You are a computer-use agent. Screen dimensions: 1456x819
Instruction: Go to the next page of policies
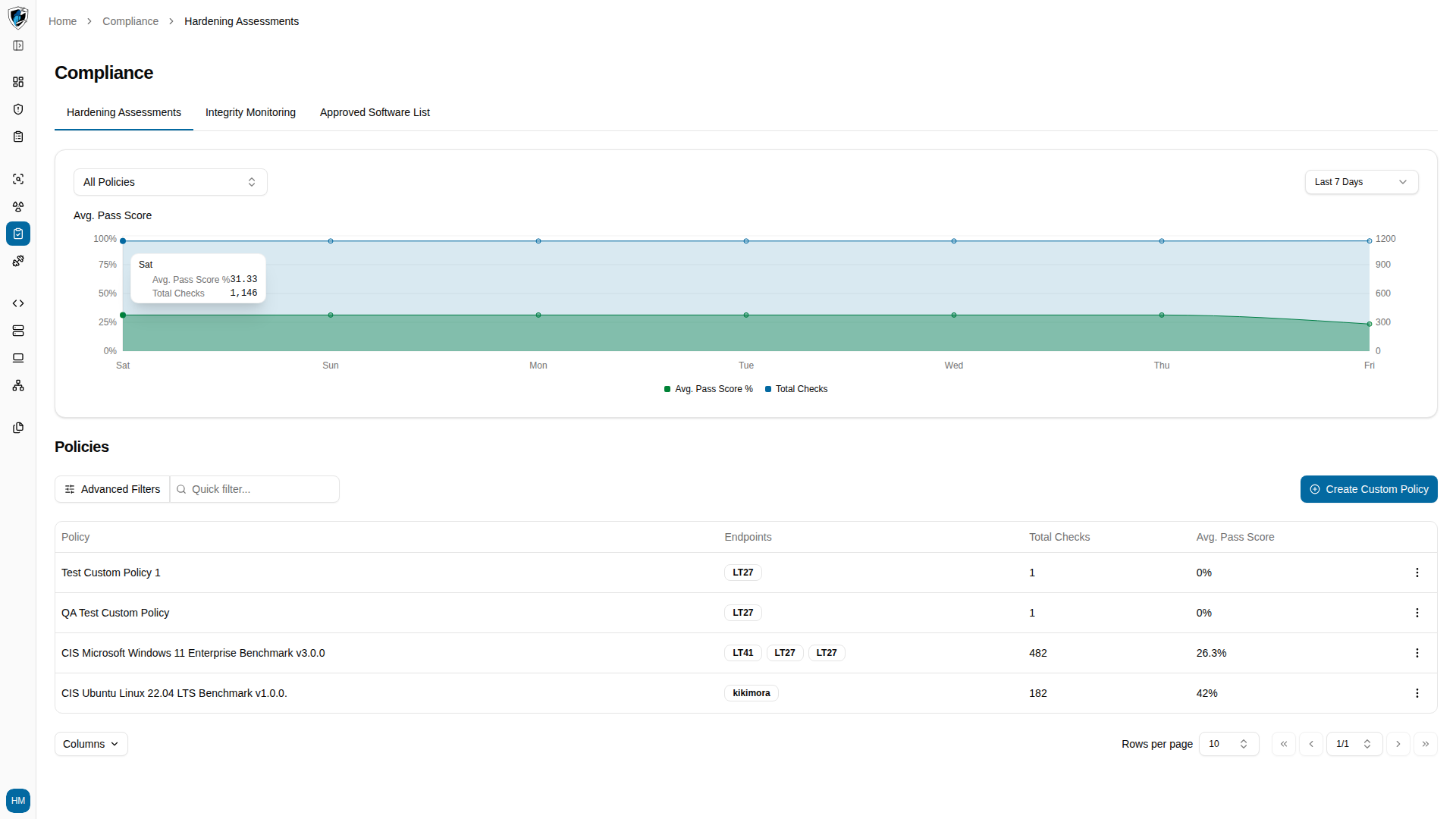click(x=1398, y=744)
